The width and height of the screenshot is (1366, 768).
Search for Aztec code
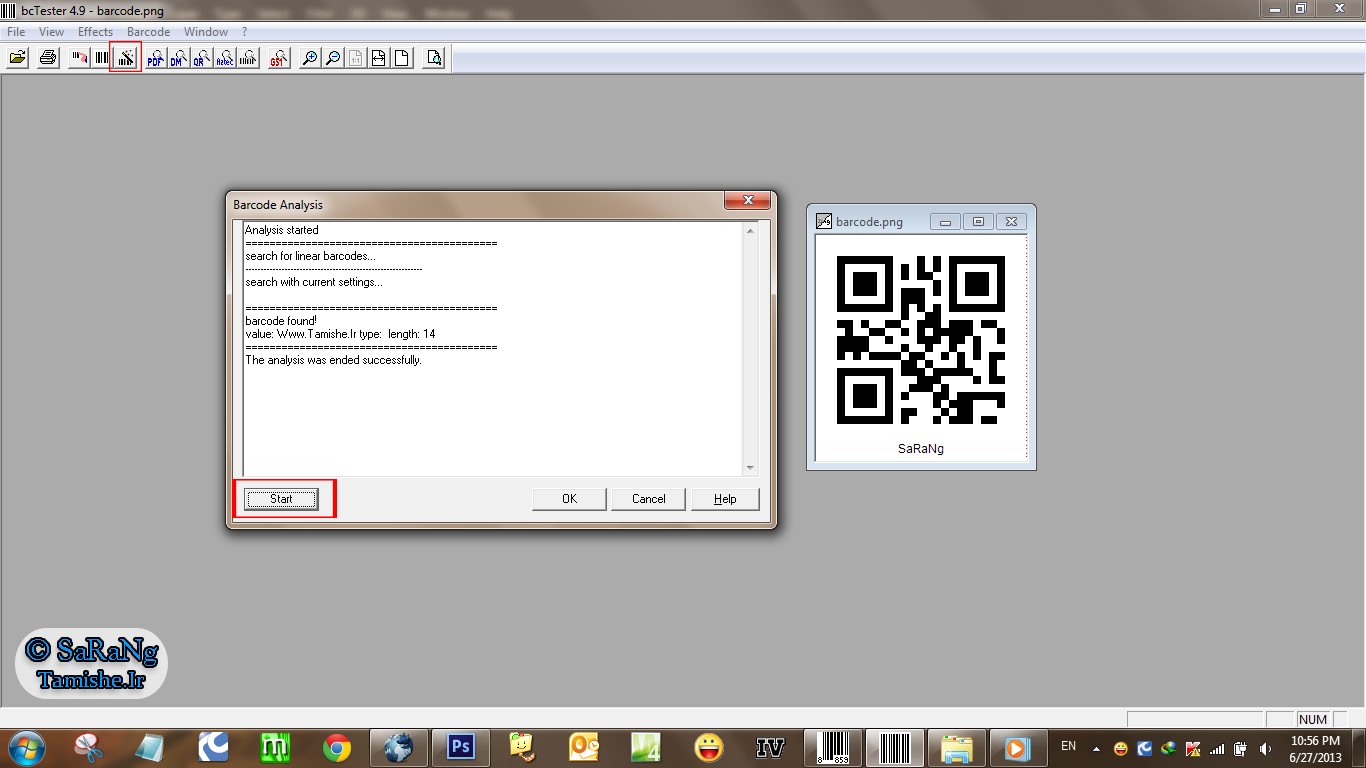(225, 58)
